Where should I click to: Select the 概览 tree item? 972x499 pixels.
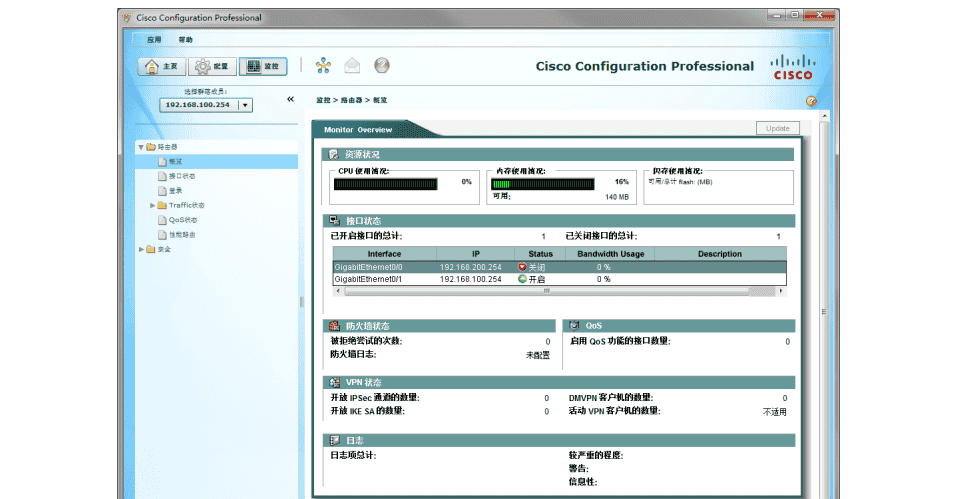(x=175, y=162)
